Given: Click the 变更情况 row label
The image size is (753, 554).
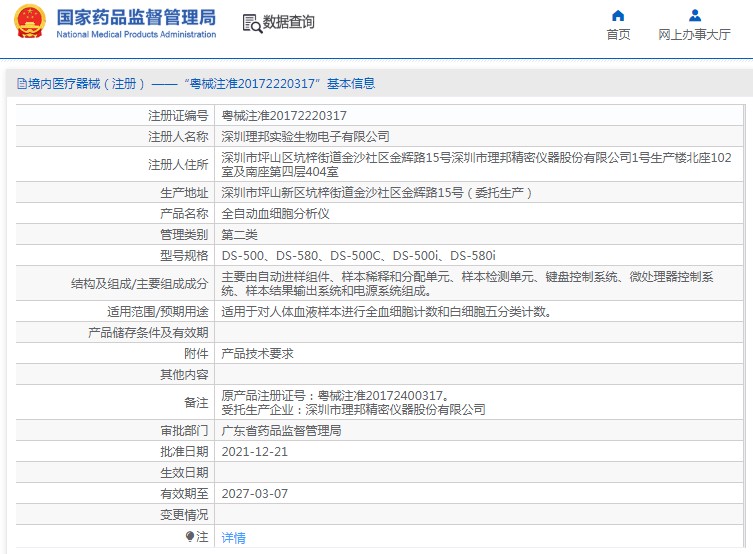Looking at the screenshot, I should 184,515.
